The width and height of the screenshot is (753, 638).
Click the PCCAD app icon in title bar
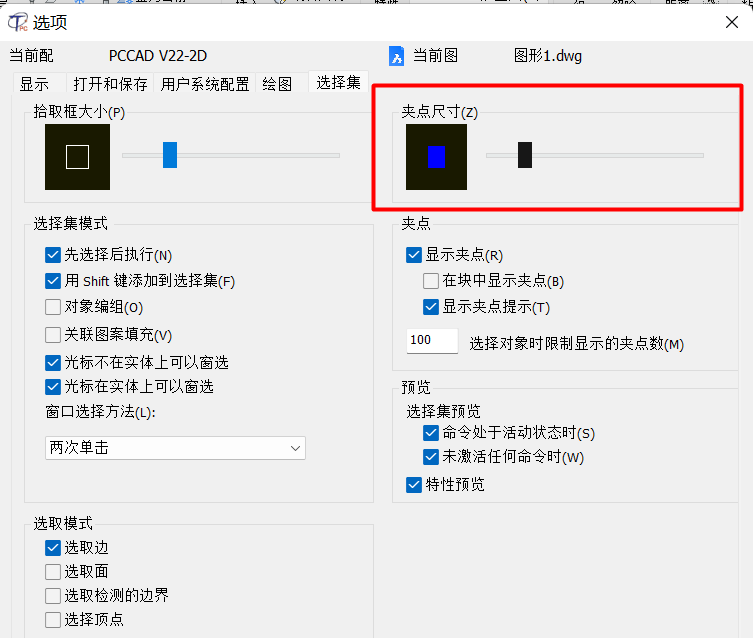click(18, 22)
